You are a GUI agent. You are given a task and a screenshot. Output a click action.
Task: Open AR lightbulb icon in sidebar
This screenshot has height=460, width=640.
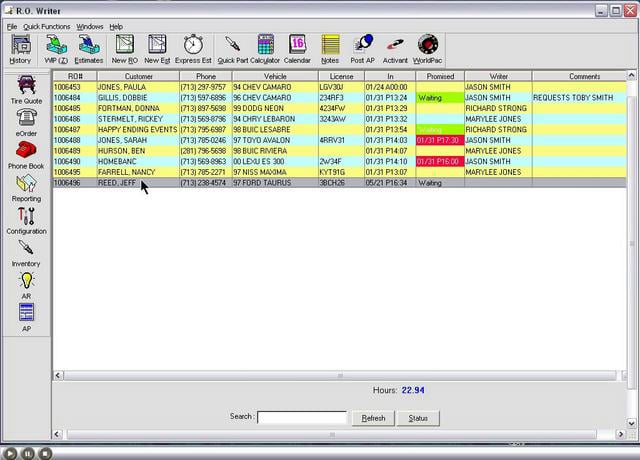pyautogui.click(x=26, y=286)
